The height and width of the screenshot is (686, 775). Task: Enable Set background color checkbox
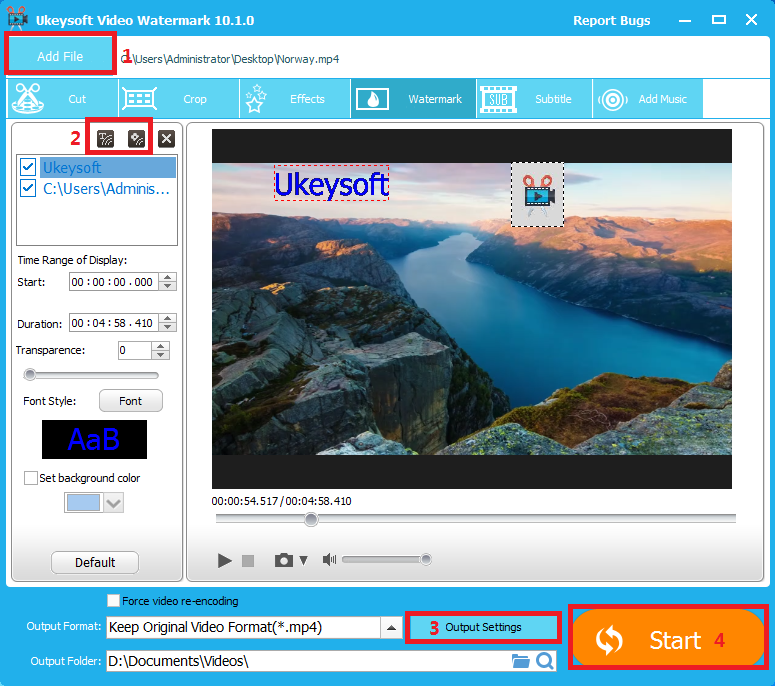(x=31, y=478)
